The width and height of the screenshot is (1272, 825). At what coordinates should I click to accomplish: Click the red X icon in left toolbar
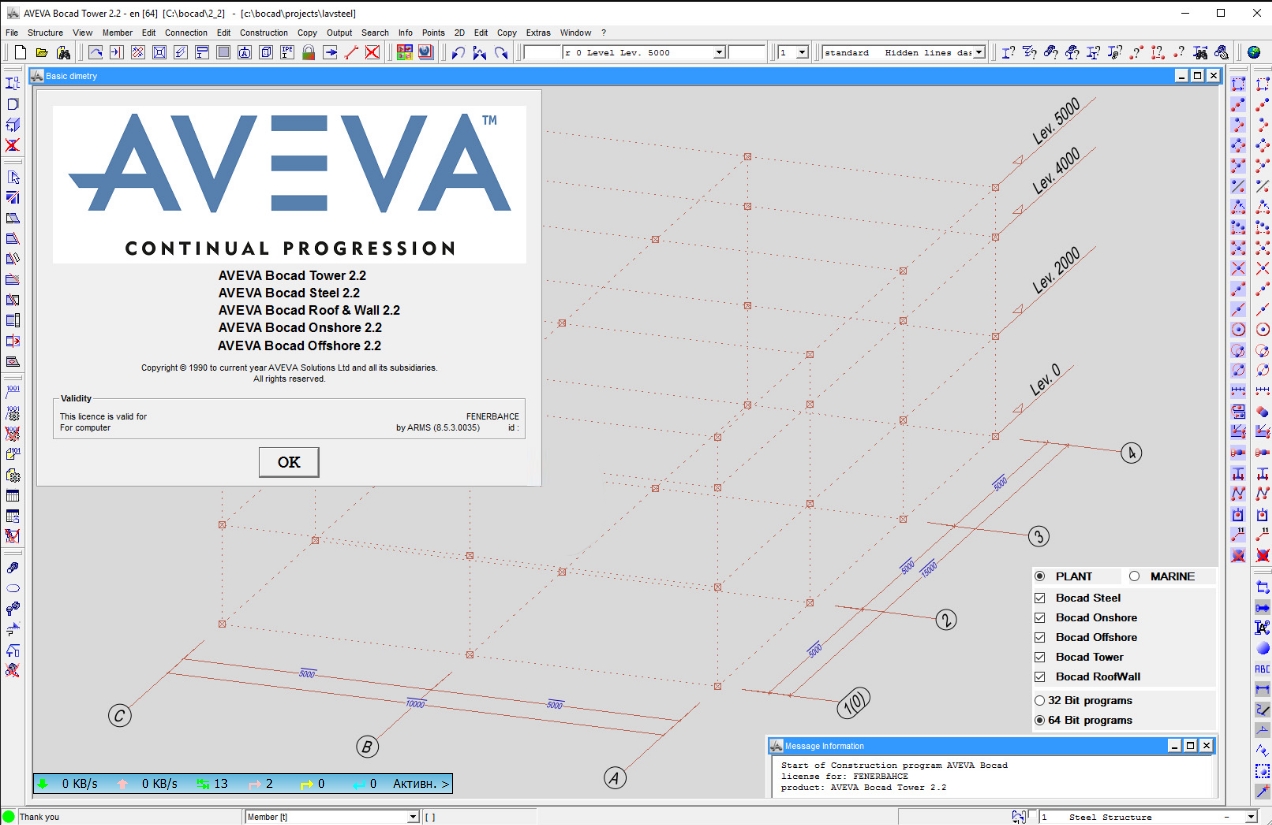pos(13,146)
